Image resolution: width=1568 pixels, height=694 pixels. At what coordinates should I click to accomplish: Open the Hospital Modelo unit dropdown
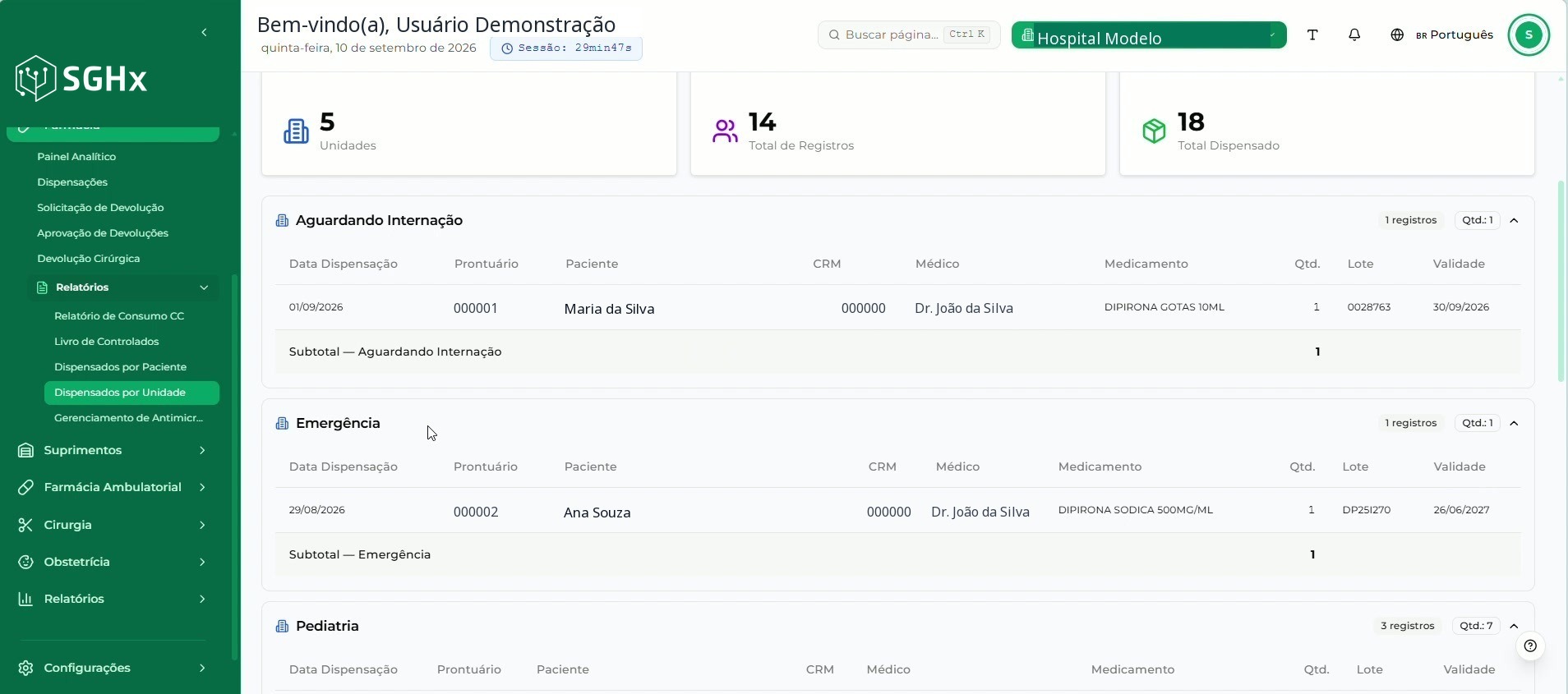tap(1149, 35)
